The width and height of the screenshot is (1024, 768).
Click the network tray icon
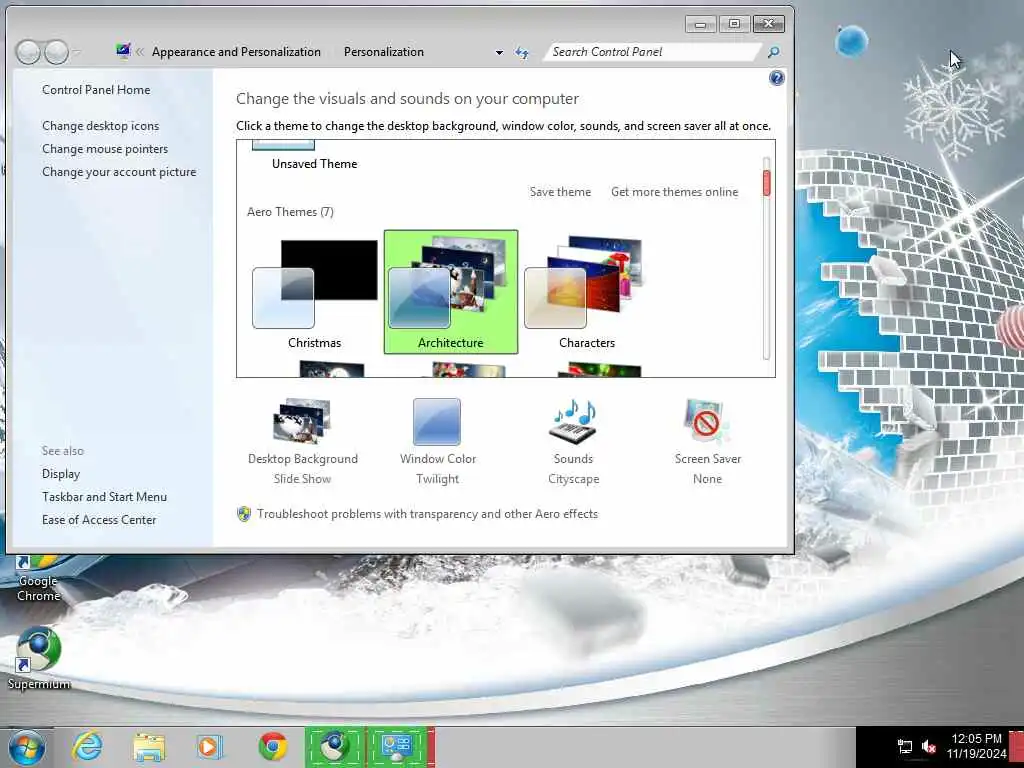pos(904,746)
